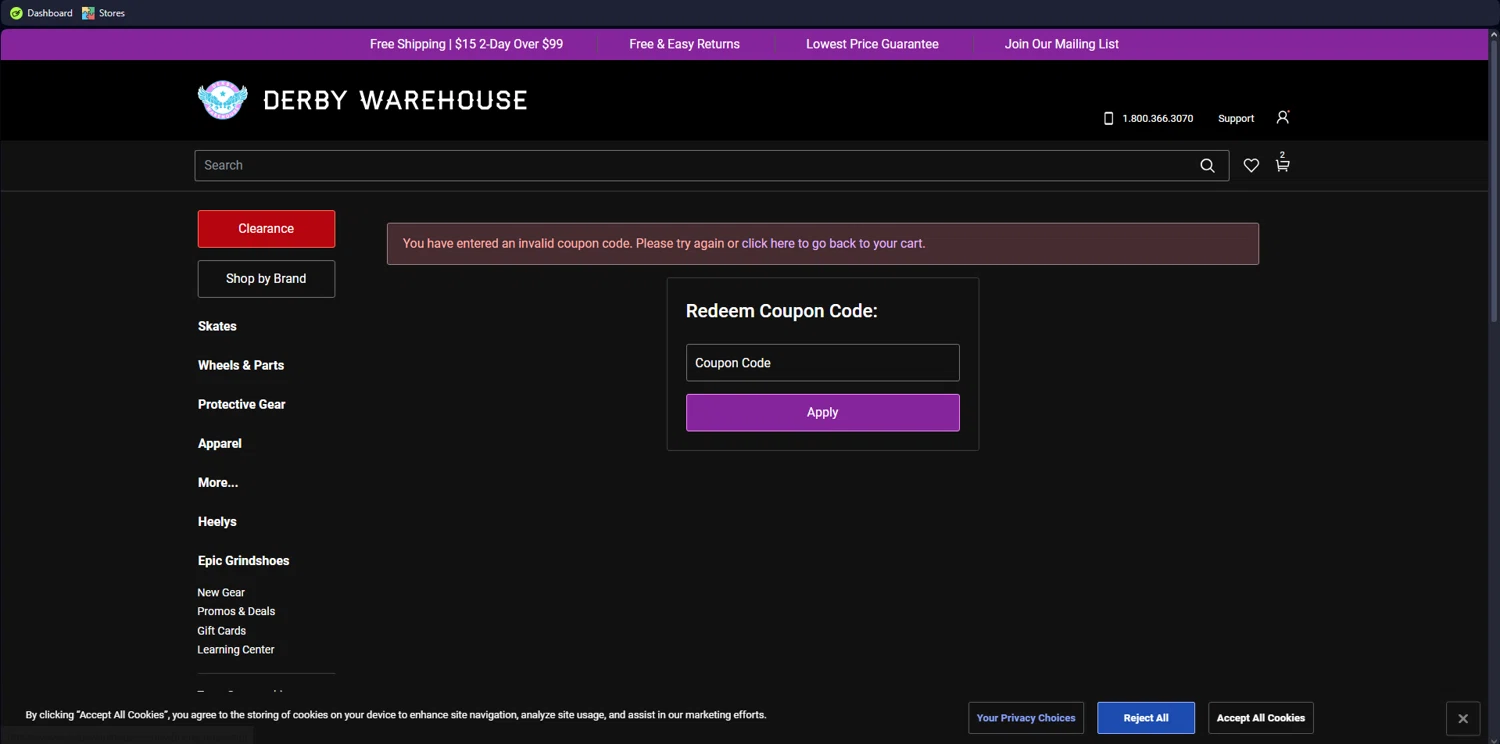The height and width of the screenshot is (744, 1500).
Task: Open the Promos & Deals link
Action: tap(236, 611)
